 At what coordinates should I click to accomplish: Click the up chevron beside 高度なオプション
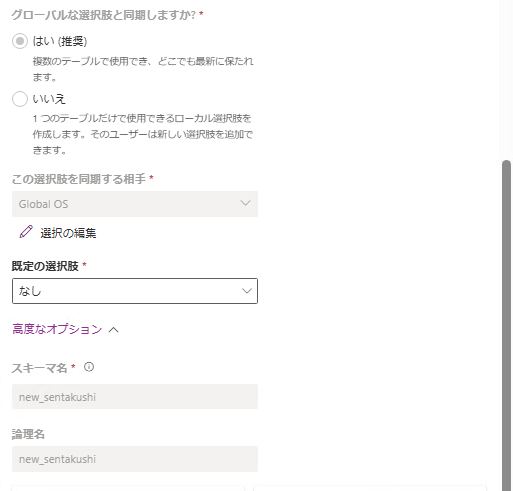(114, 330)
